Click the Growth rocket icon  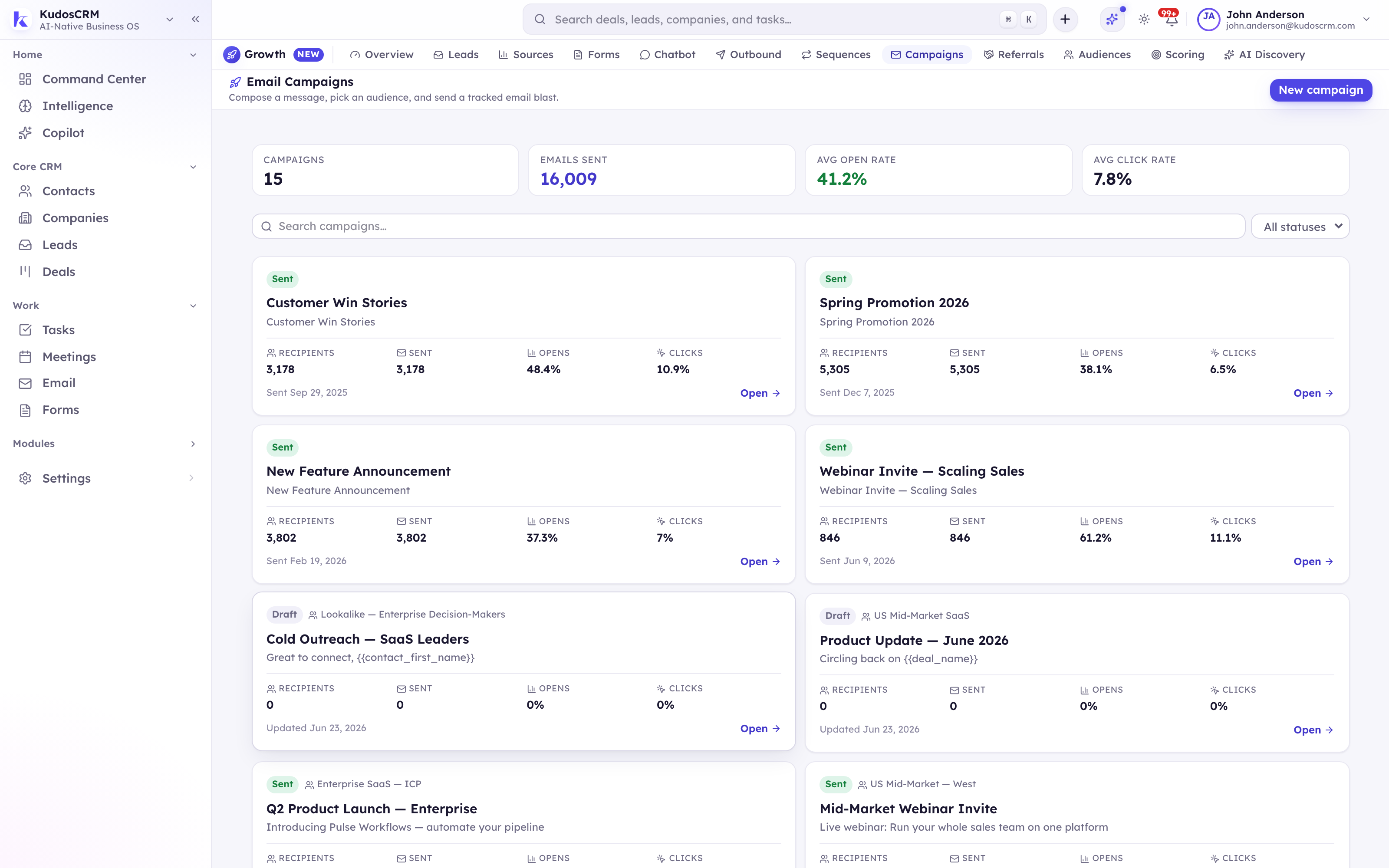point(231,55)
